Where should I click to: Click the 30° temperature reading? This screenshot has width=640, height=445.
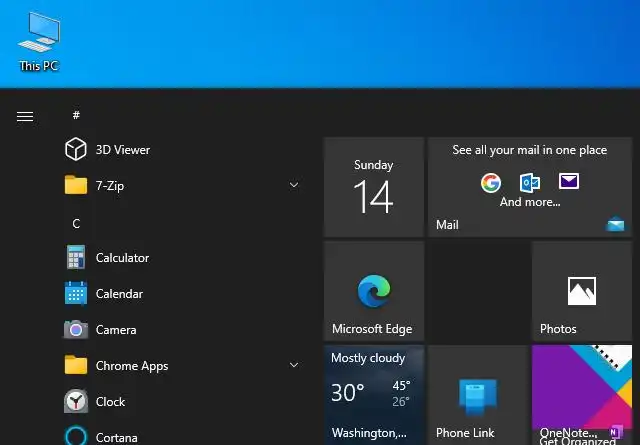[x=347, y=393]
